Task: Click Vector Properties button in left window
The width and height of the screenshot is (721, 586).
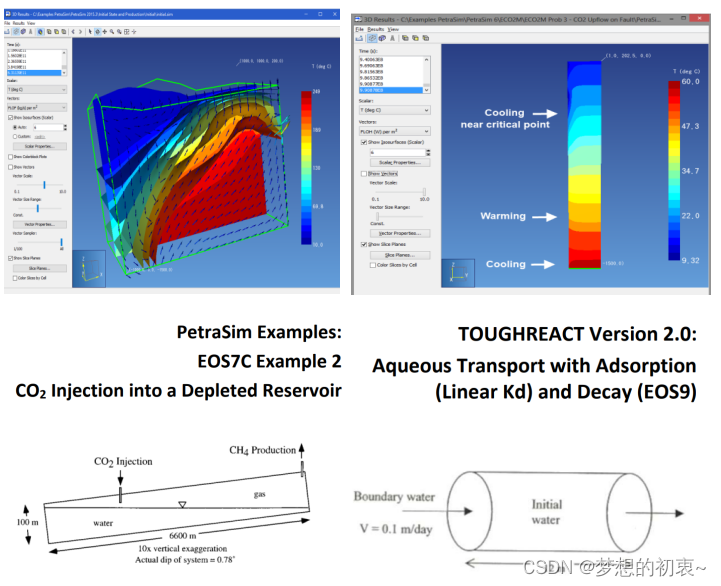Action: coord(40,224)
